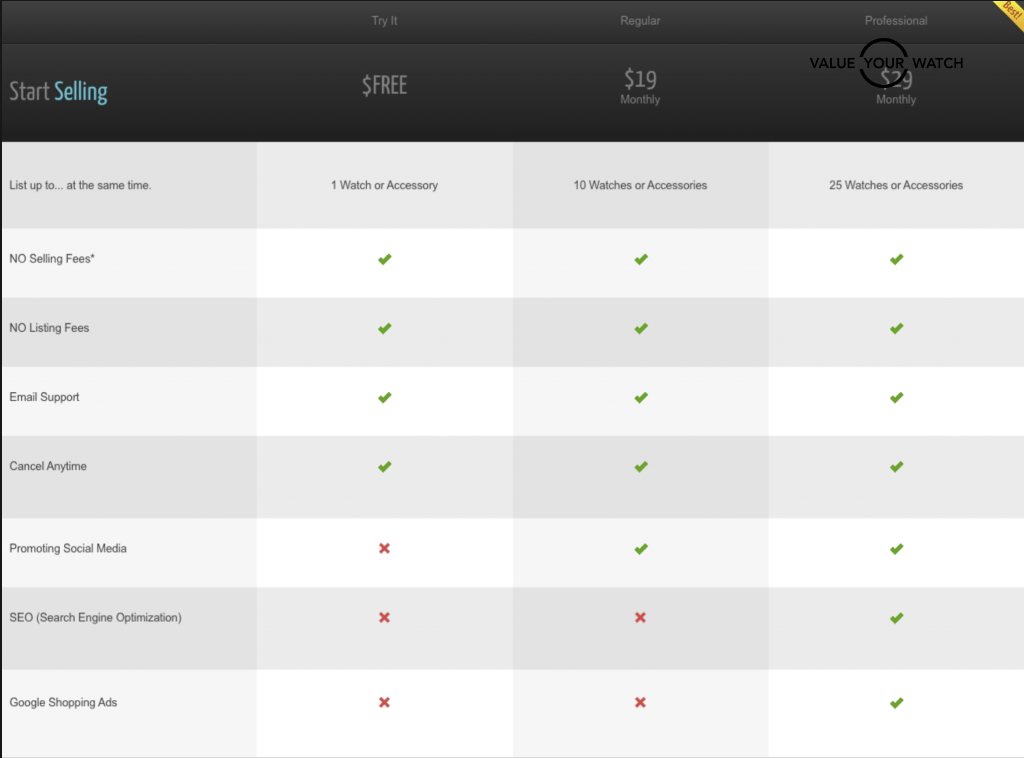Click the Try It Google Shopping Ads red X
The image size is (1024, 758).
click(x=384, y=702)
